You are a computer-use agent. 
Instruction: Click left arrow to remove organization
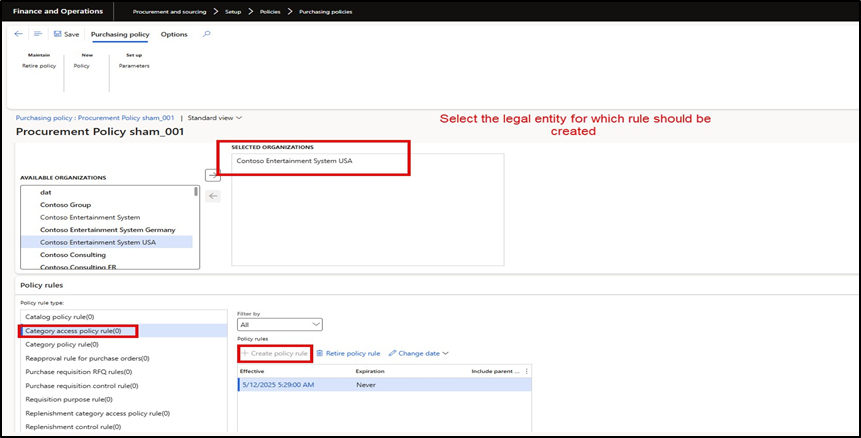pos(213,195)
